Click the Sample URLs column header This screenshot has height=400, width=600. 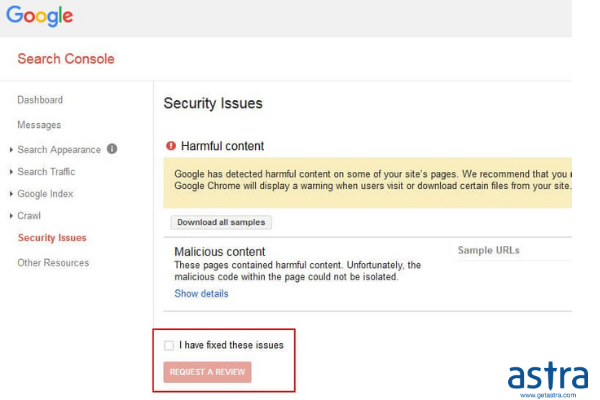point(489,250)
